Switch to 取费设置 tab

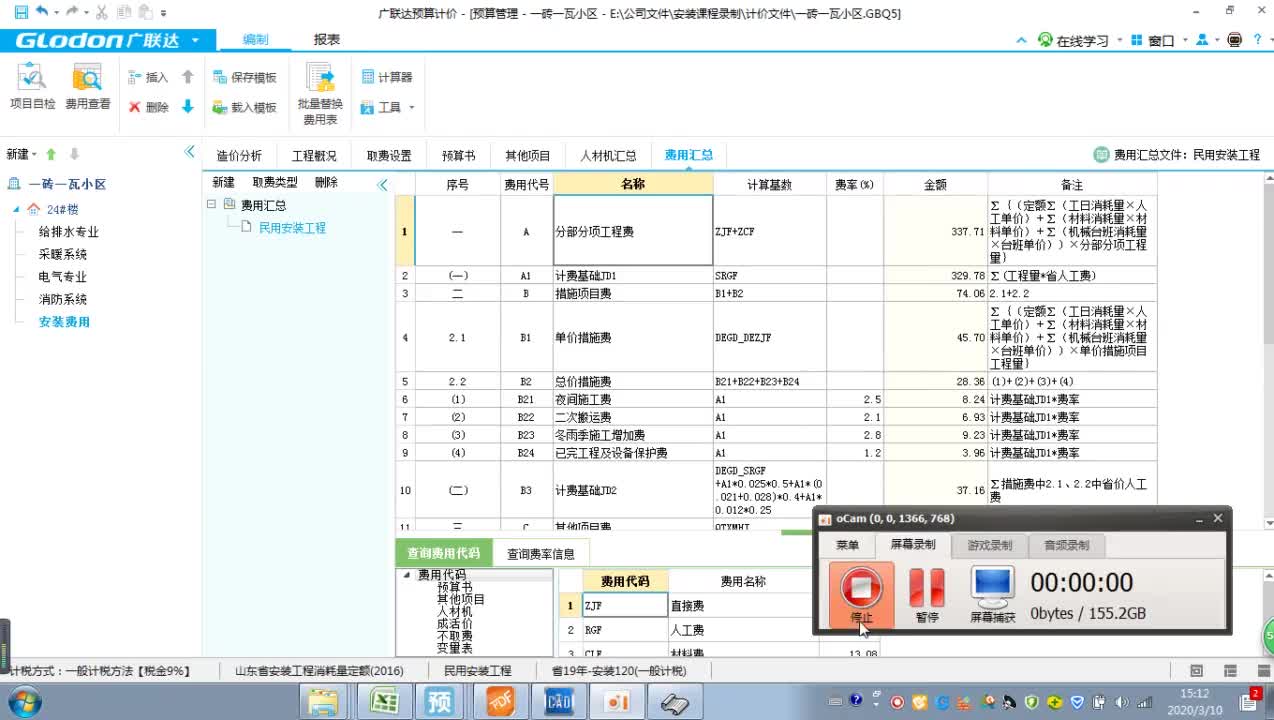point(389,156)
